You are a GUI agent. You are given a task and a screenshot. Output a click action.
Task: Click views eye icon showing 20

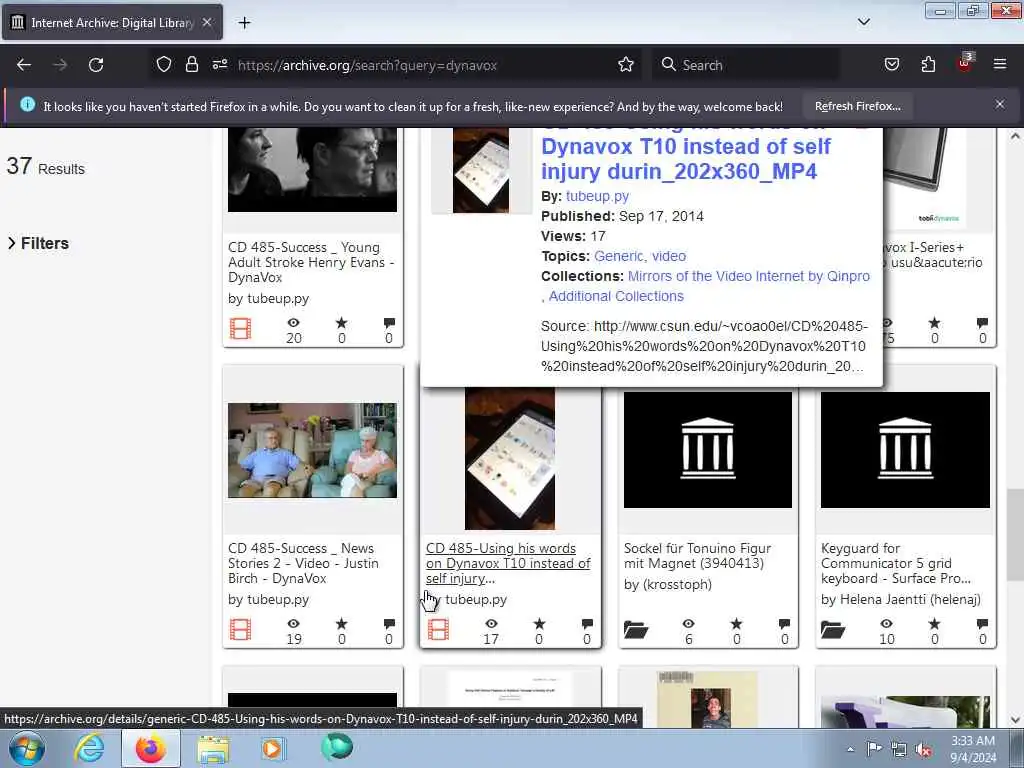point(294,323)
